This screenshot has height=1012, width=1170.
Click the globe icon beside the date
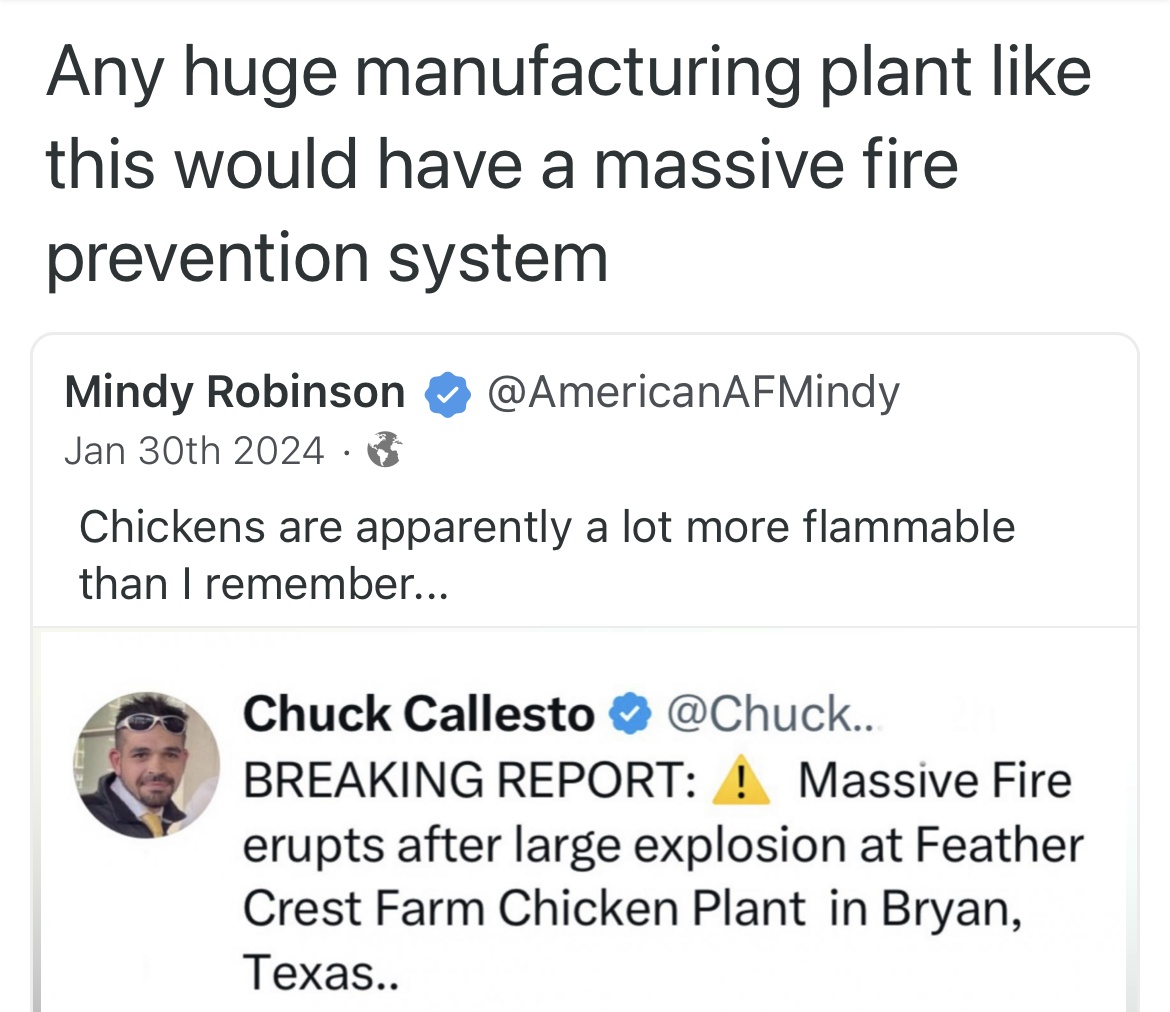(384, 452)
